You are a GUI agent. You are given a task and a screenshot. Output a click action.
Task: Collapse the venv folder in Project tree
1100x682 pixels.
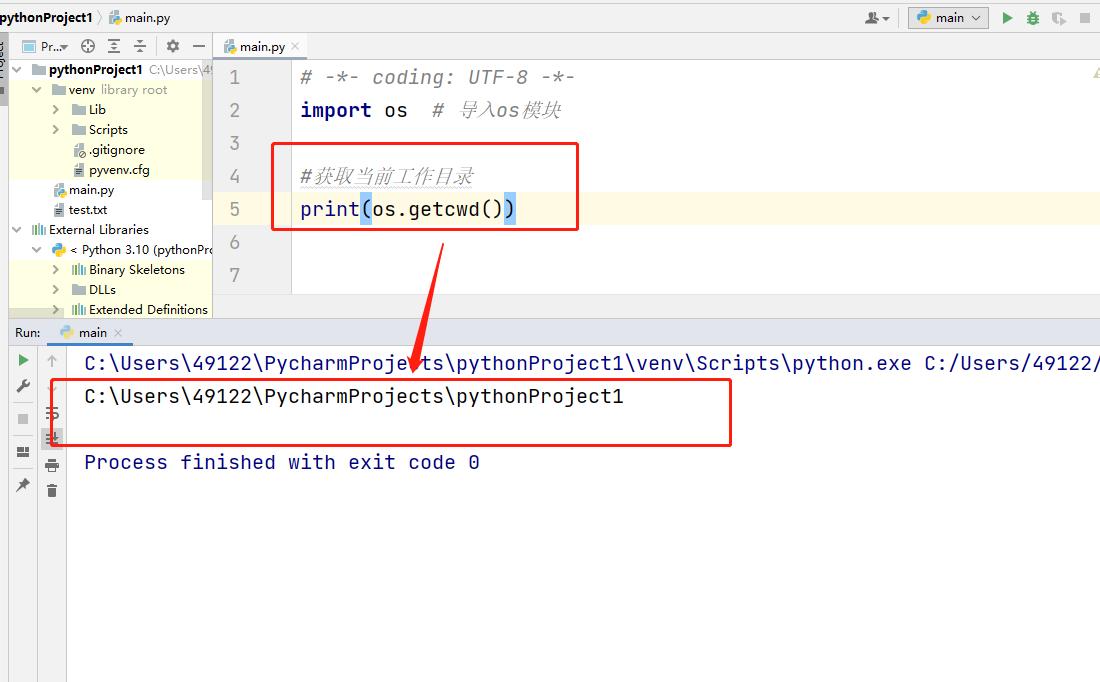[x=35, y=89]
